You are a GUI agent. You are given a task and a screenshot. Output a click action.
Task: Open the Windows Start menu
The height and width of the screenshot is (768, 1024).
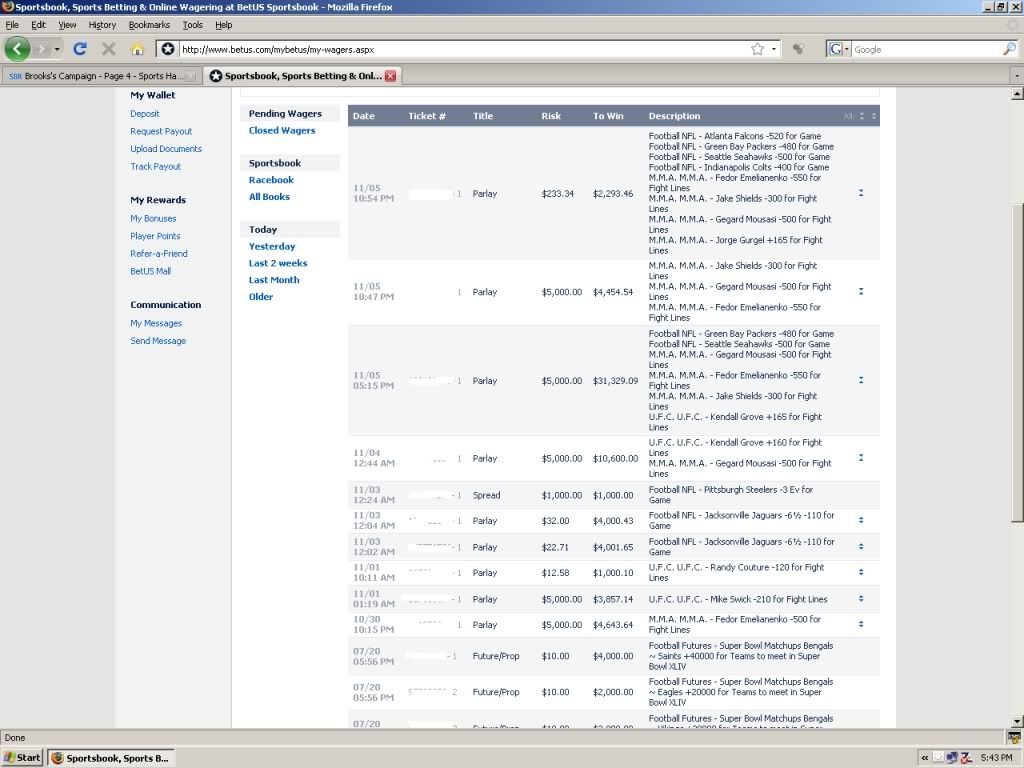tap(22, 758)
